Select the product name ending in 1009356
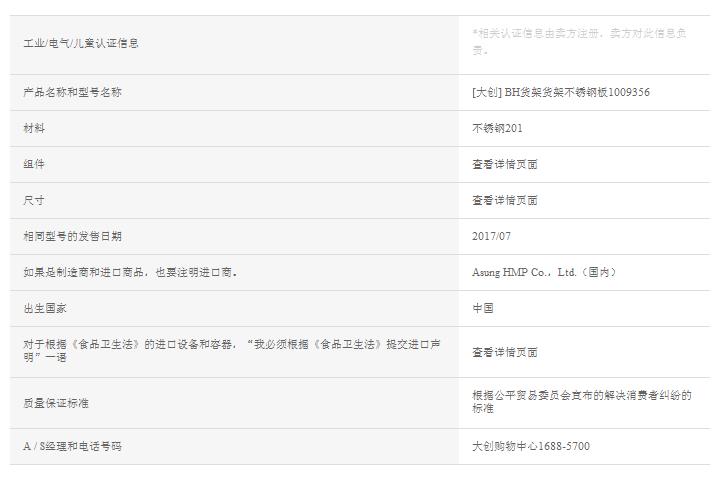Image resolution: width=721 pixels, height=499 pixels. tap(560, 92)
